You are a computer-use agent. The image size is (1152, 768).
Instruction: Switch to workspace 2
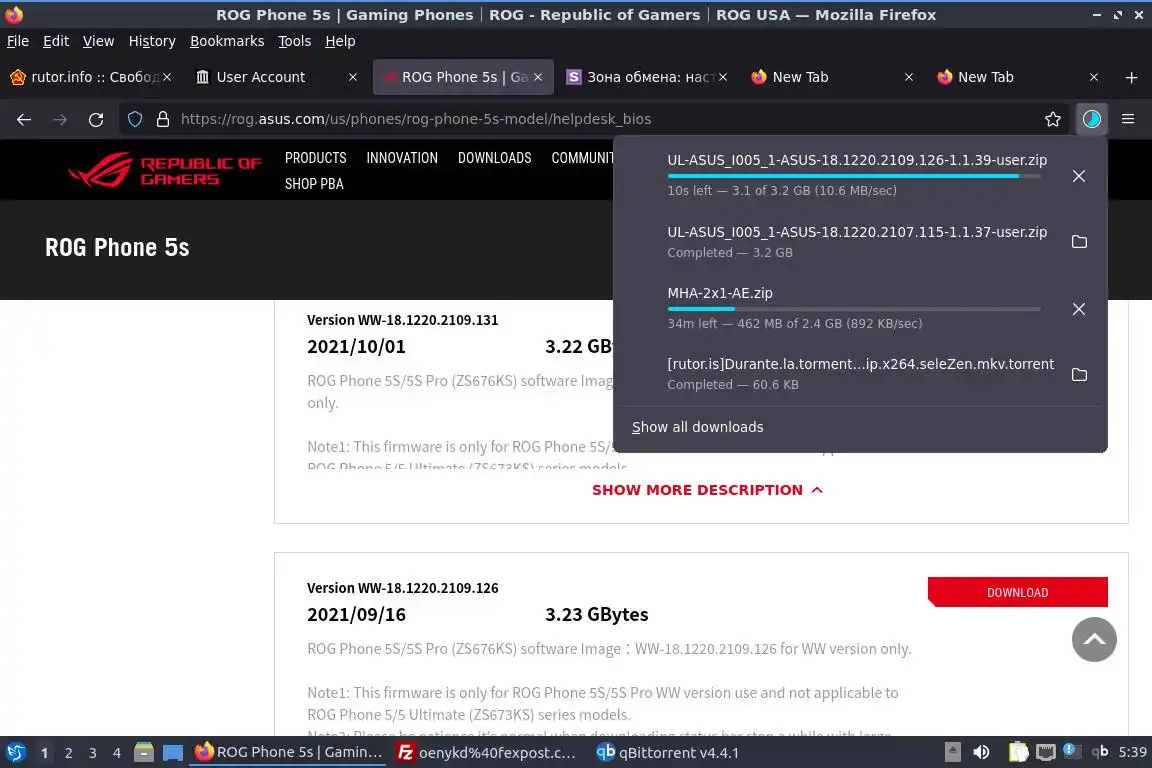(68, 753)
